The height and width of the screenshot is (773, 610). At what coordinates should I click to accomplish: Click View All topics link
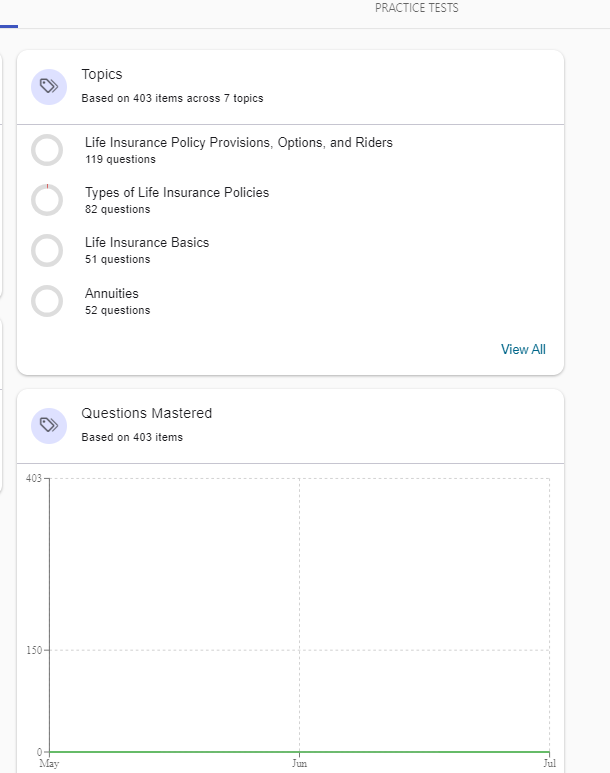tap(523, 349)
